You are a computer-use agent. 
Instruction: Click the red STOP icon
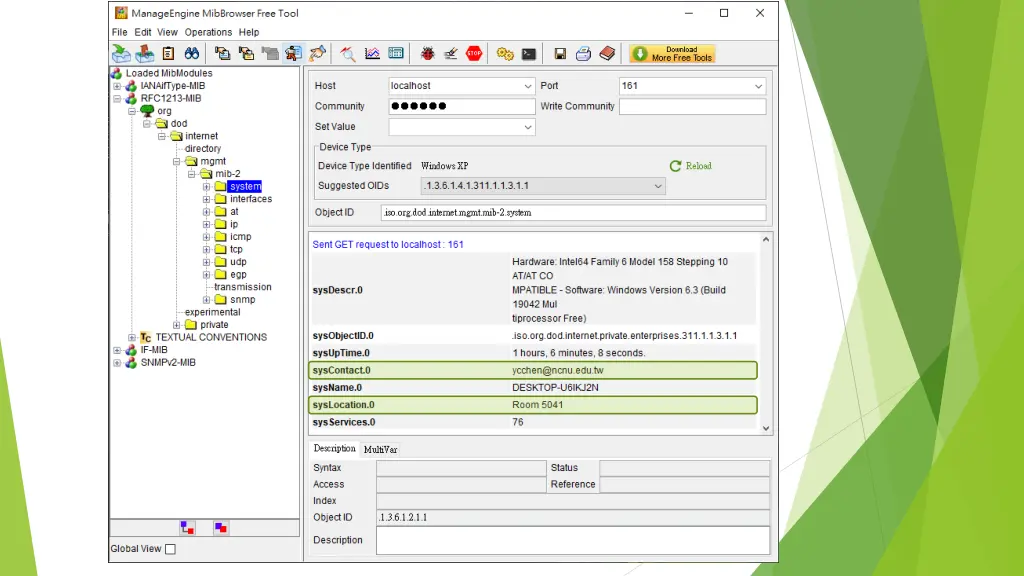[474, 54]
